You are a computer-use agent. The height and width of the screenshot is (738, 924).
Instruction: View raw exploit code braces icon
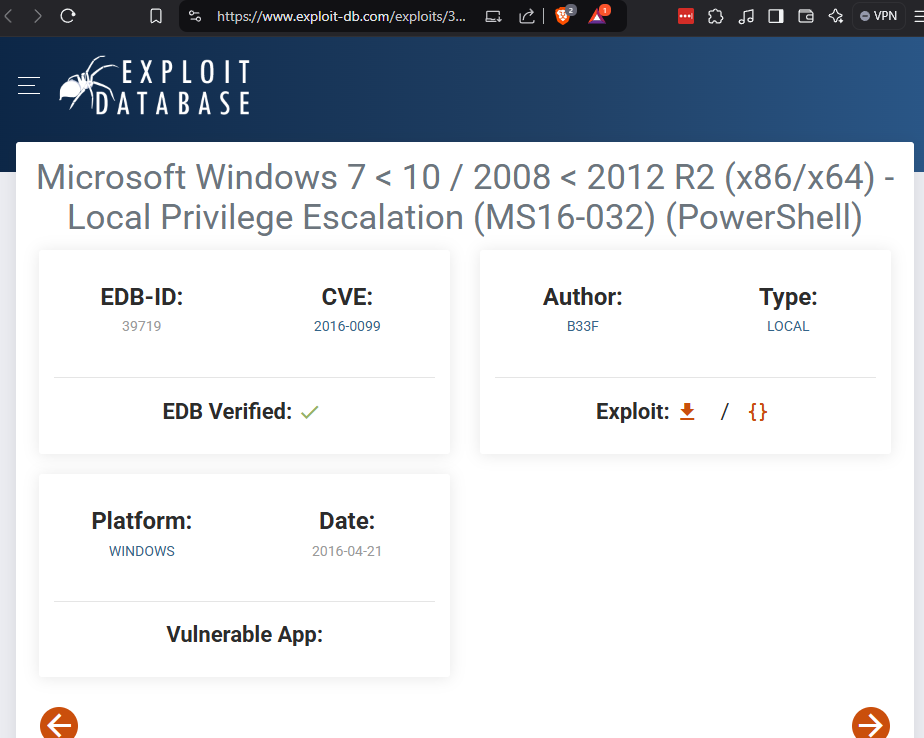coord(758,411)
